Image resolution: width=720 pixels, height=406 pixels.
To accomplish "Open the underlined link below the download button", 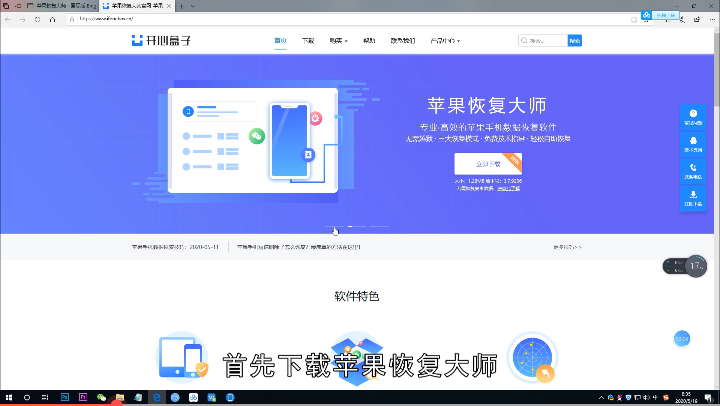I will click(508, 188).
